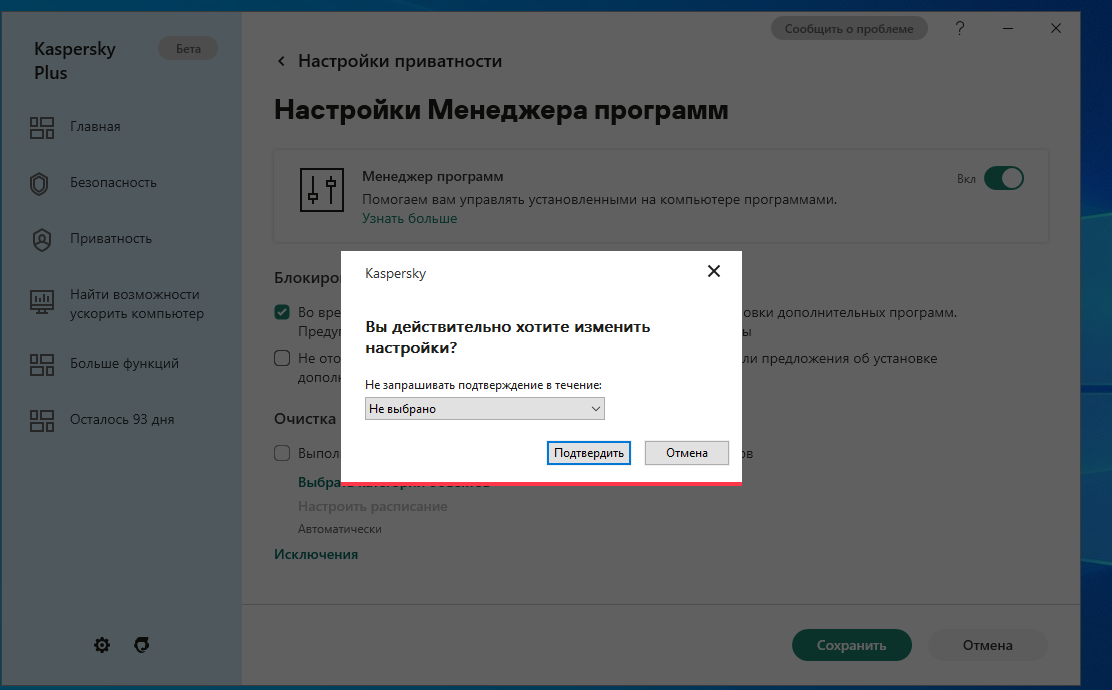Open the Узнать больше link
1112x690 pixels.
[x=409, y=218]
